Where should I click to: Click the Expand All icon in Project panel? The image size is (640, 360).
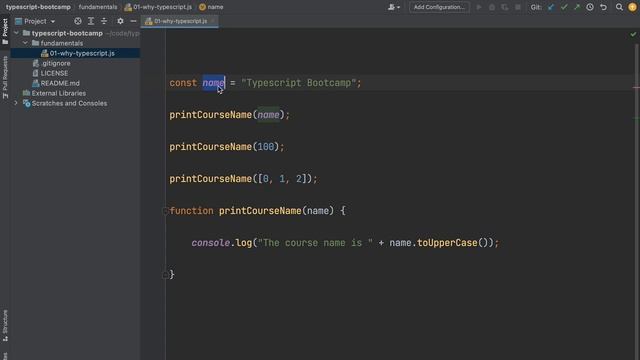pos(91,21)
